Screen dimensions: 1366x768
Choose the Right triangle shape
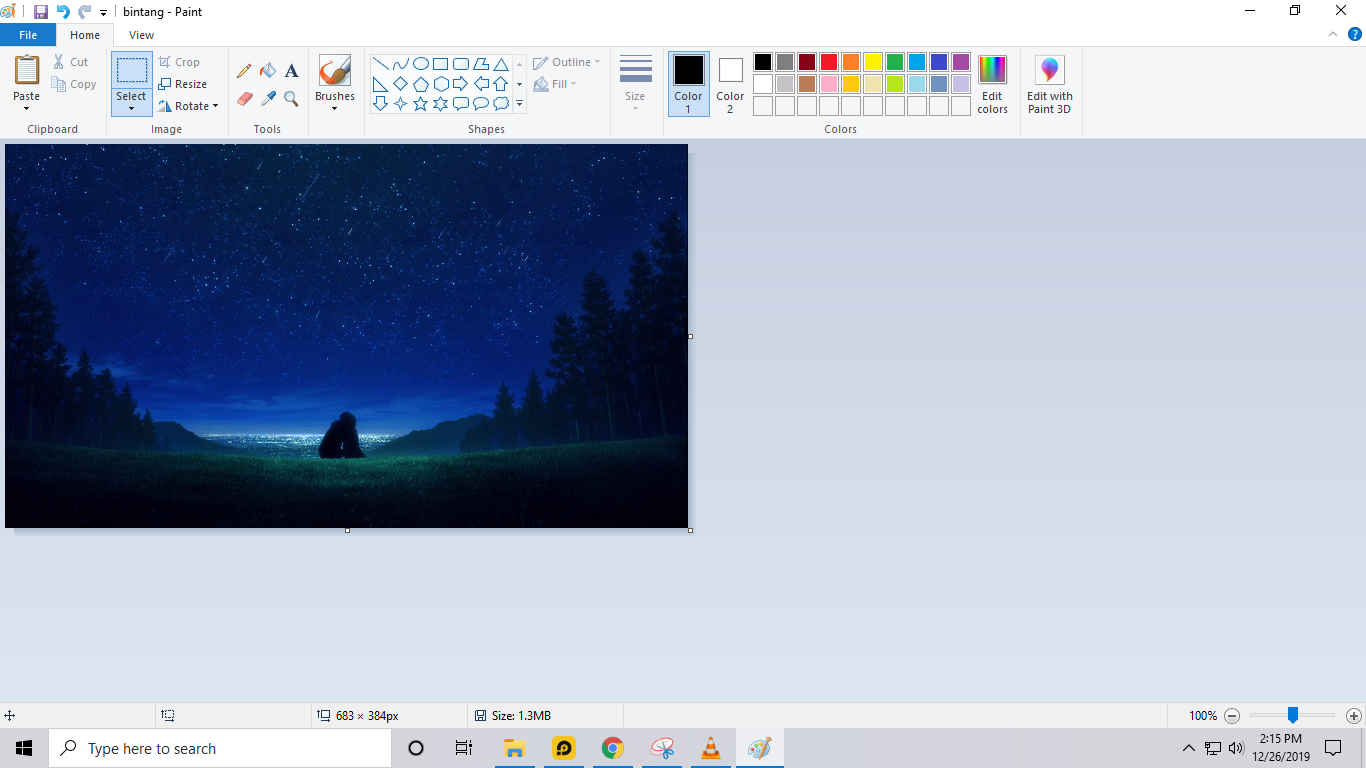click(x=380, y=84)
